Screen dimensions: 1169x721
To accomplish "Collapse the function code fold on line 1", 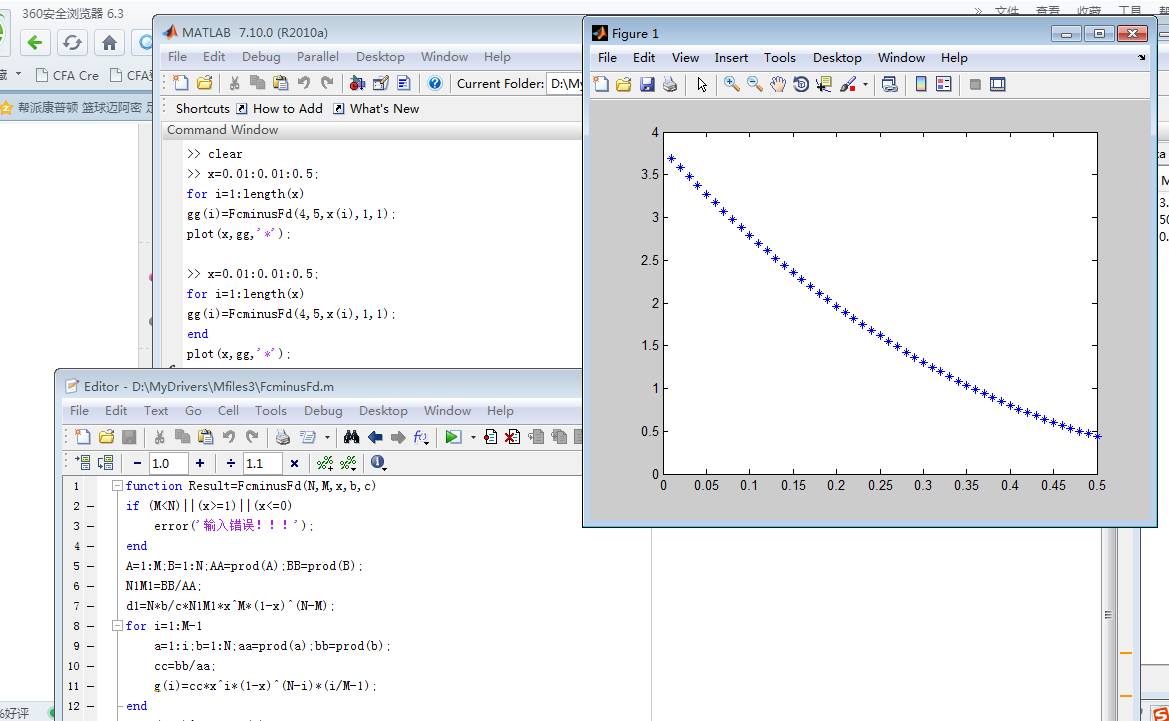I will (x=118, y=486).
